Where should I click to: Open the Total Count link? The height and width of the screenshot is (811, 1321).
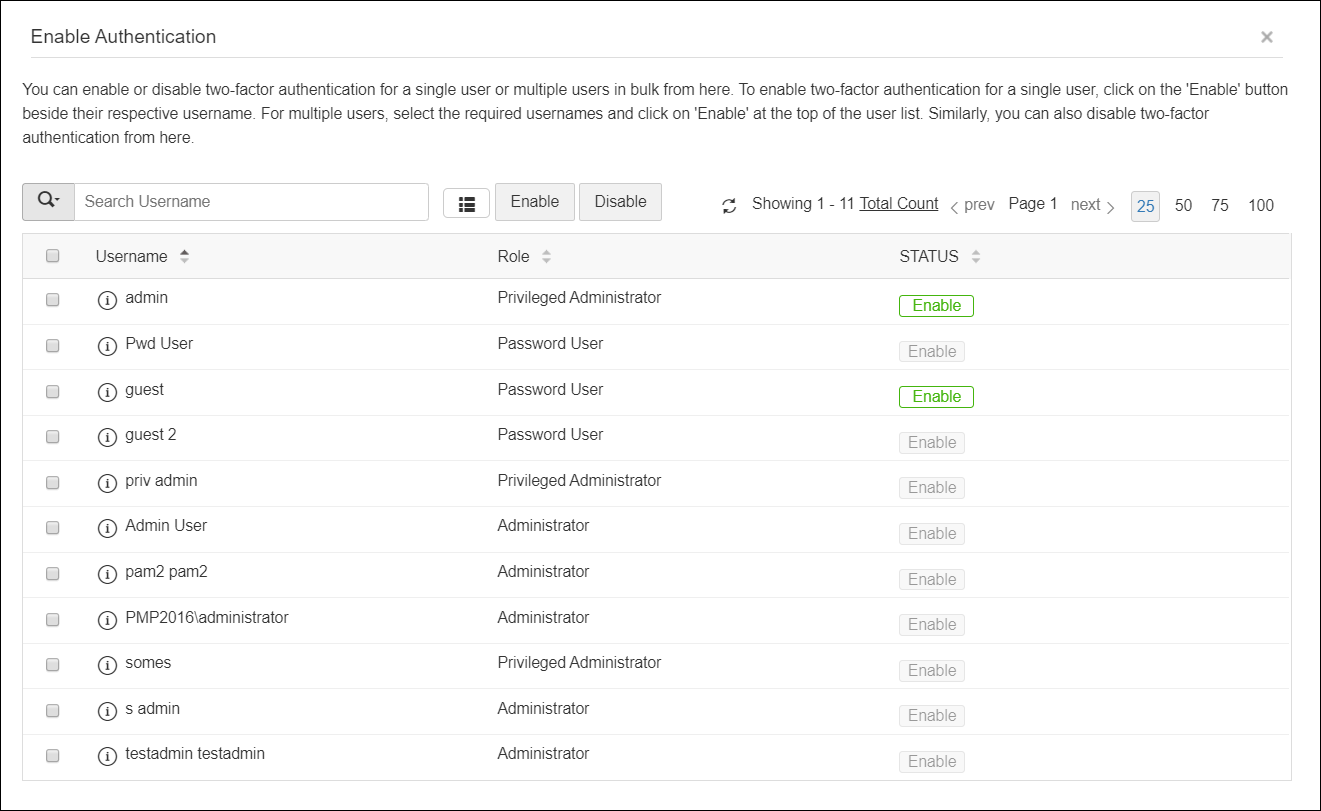pyautogui.click(x=899, y=204)
